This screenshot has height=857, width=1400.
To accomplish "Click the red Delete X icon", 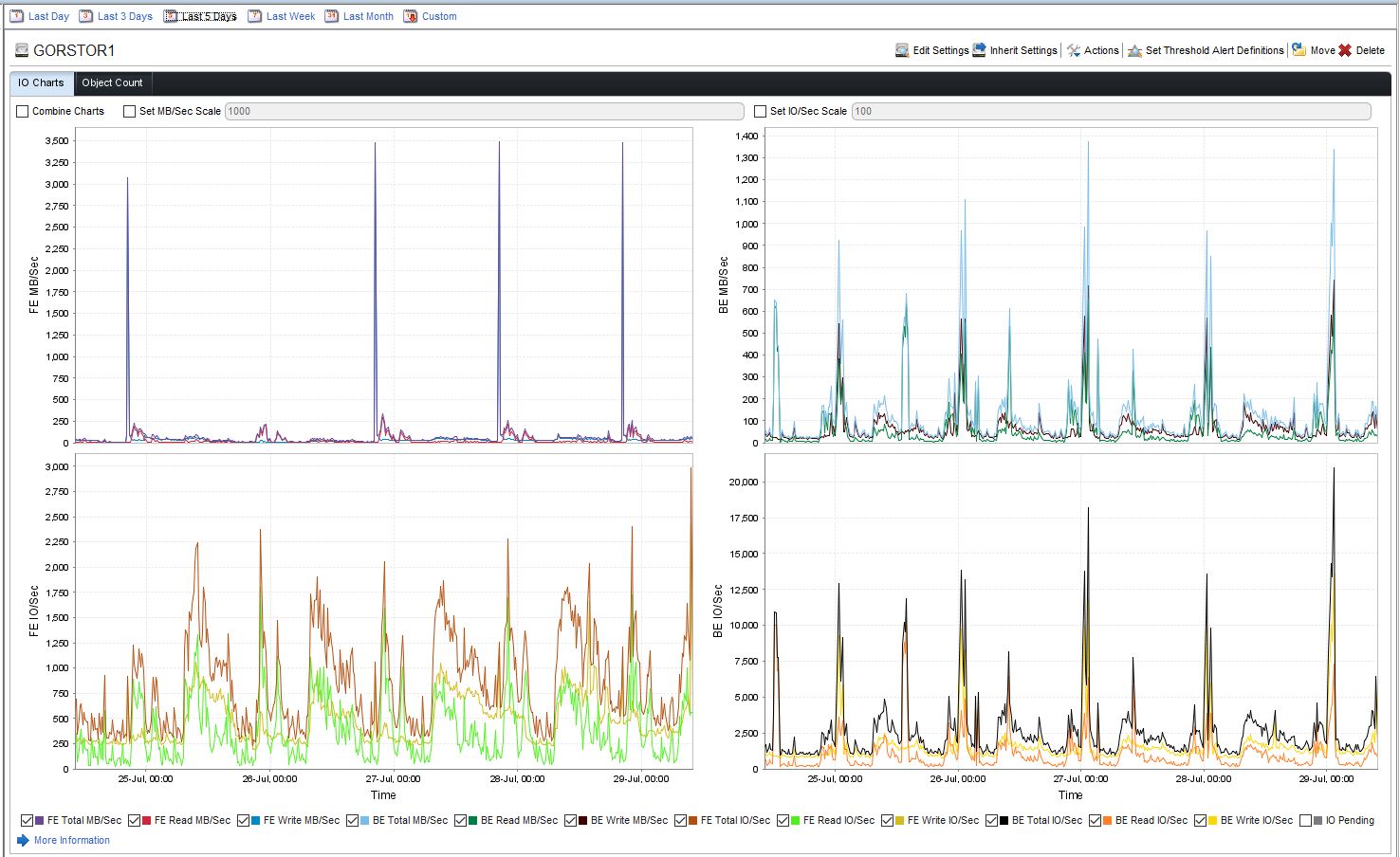I will click(x=1345, y=50).
